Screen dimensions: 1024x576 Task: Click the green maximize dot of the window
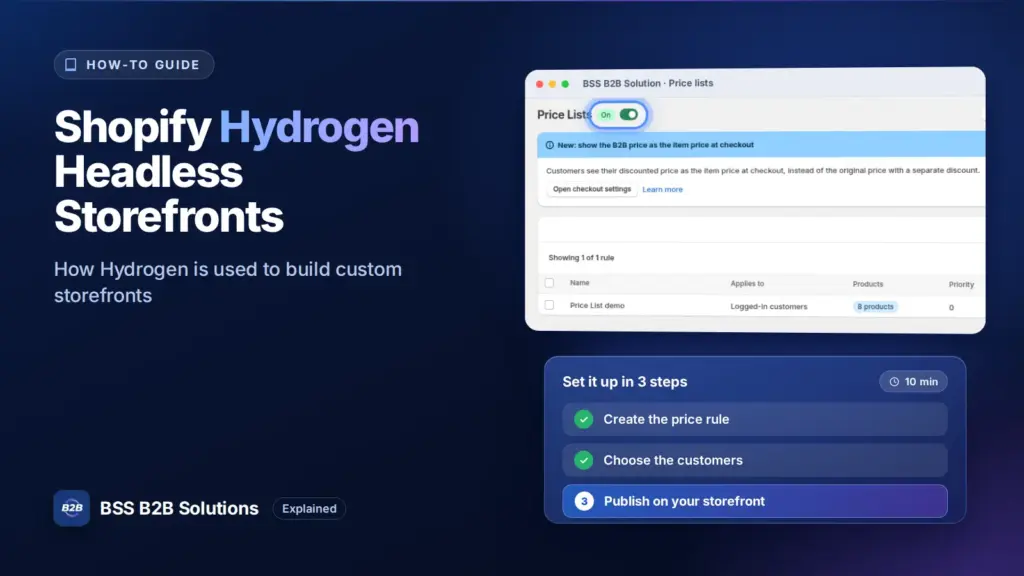point(566,84)
